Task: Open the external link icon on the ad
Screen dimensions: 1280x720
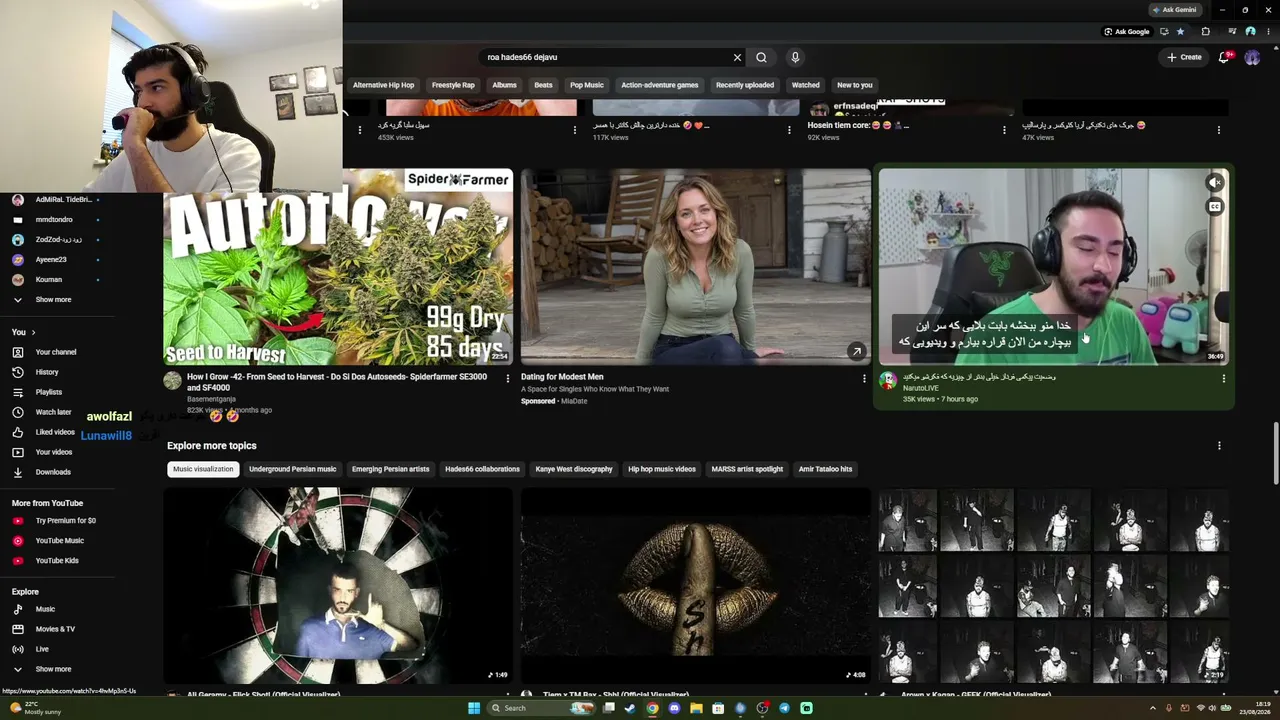Action: (857, 351)
